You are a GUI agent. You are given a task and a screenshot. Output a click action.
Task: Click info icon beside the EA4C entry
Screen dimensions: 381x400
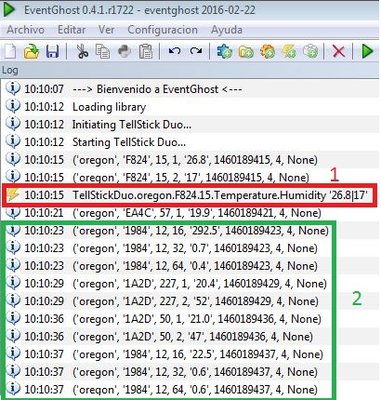point(13,213)
